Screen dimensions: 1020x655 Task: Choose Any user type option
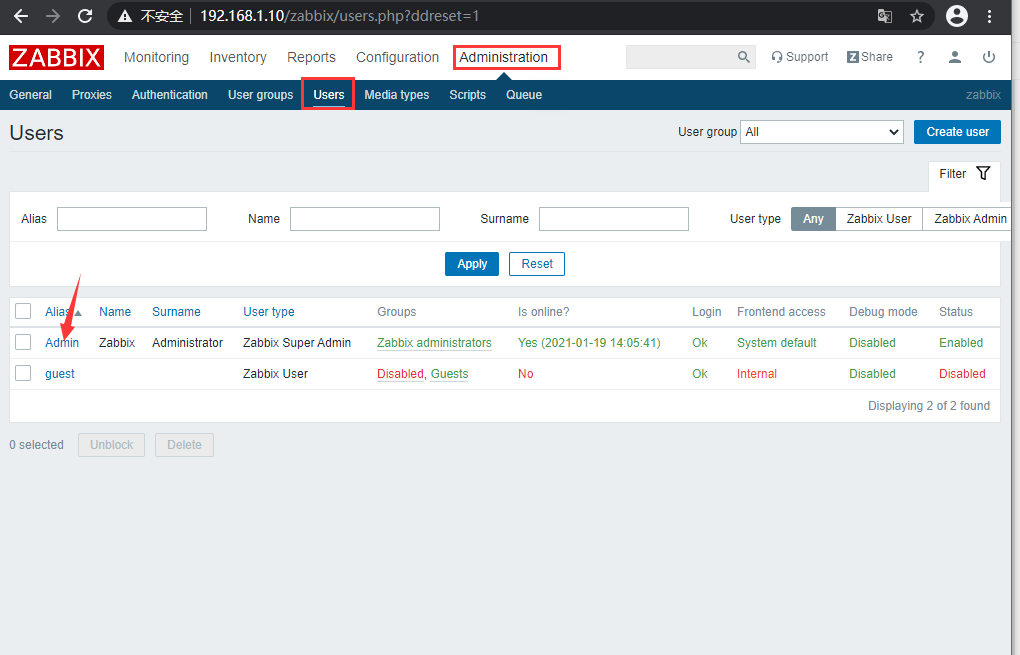click(813, 219)
